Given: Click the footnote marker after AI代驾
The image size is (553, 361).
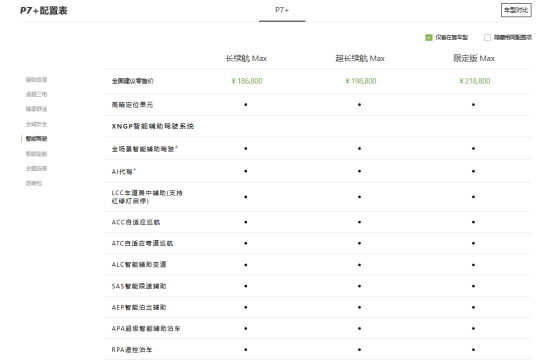Looking at the screenshot, I should pyautogui.click(x=135, y=170).
